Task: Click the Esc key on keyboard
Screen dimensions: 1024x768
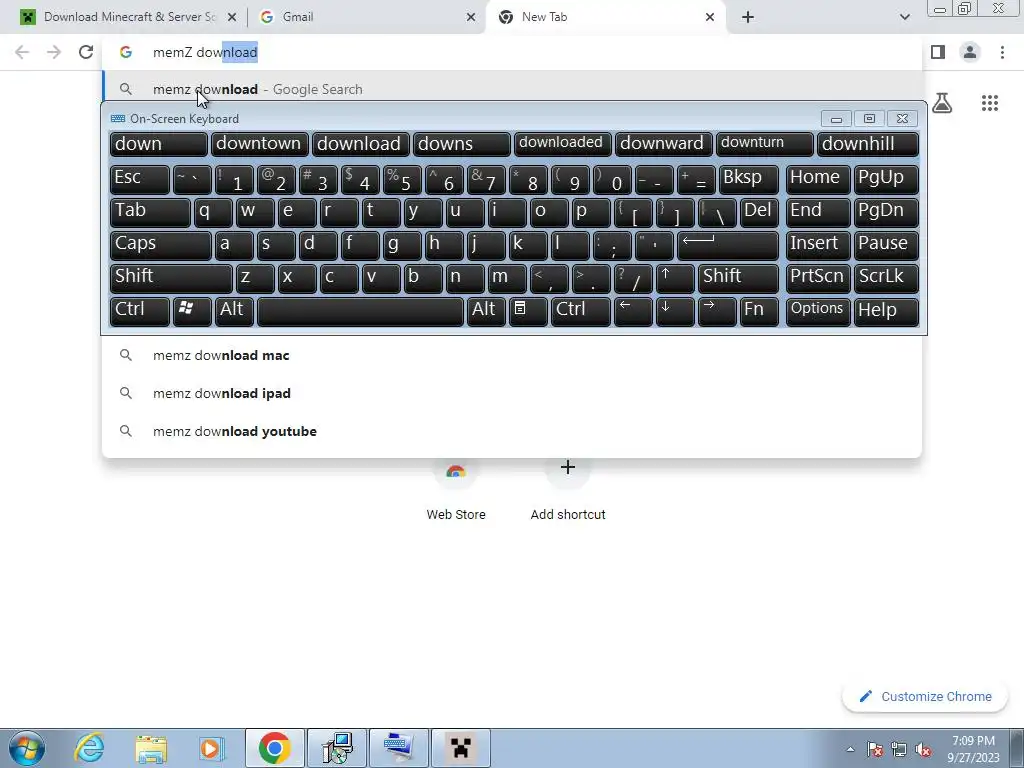Action: click(139, 179)
